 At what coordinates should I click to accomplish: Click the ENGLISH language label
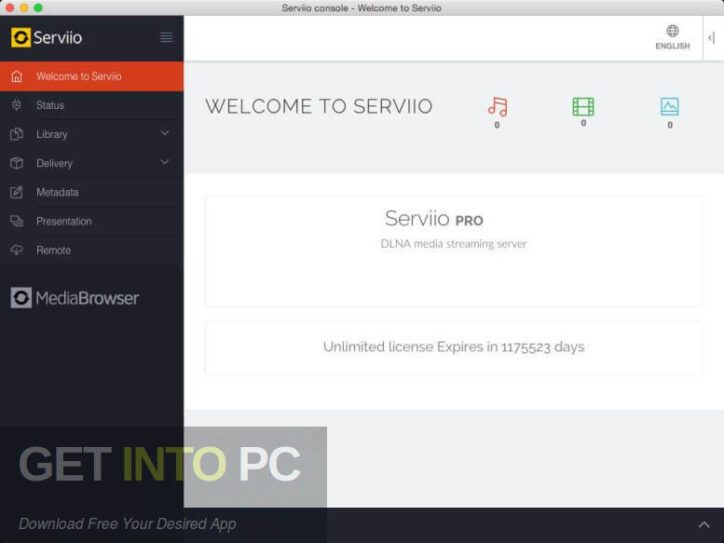[672, 46]
